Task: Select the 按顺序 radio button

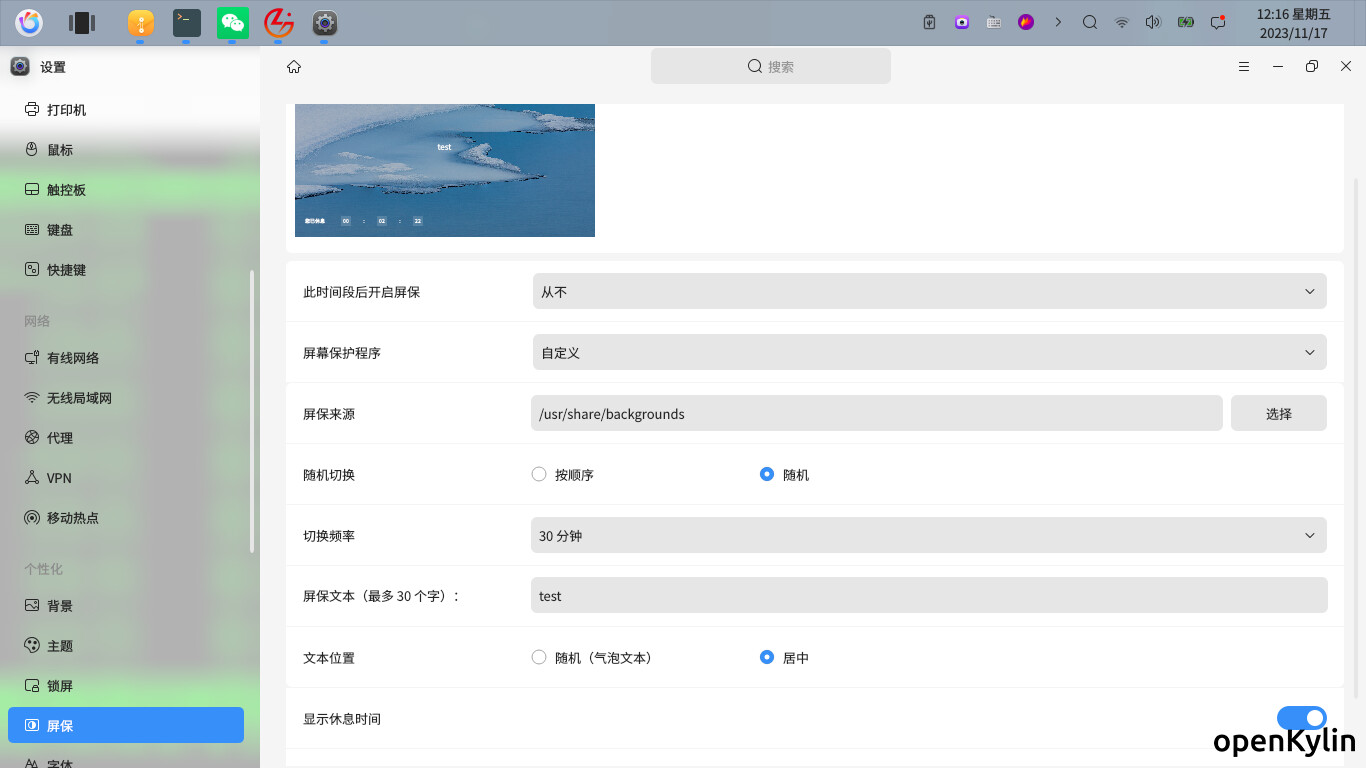Action: tap(539, 475)
